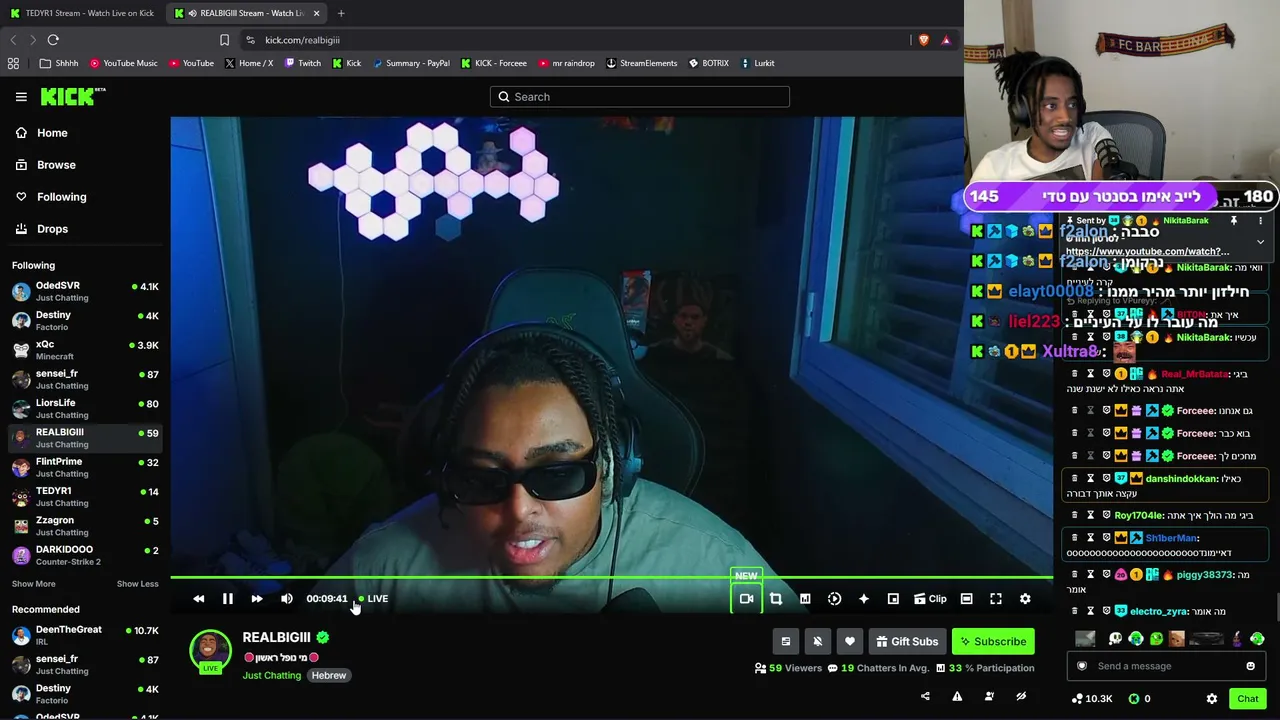1280x720 pixels.
Task: Open DerTheGreat in Recommended list
Action: pyautogui.click(x=85, y=635)
